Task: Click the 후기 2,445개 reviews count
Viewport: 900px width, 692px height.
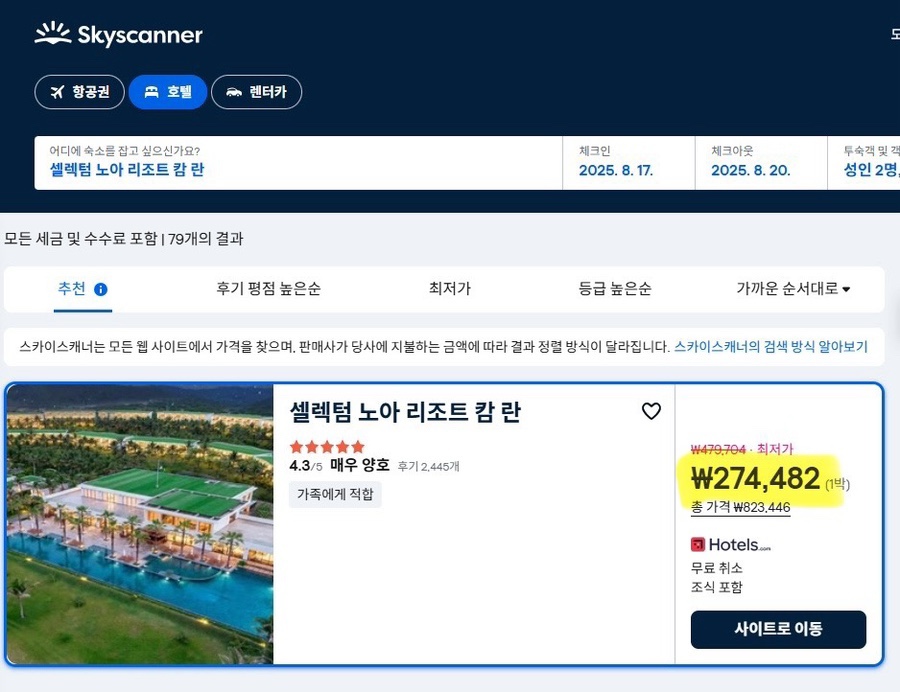Action: point(428,466)
